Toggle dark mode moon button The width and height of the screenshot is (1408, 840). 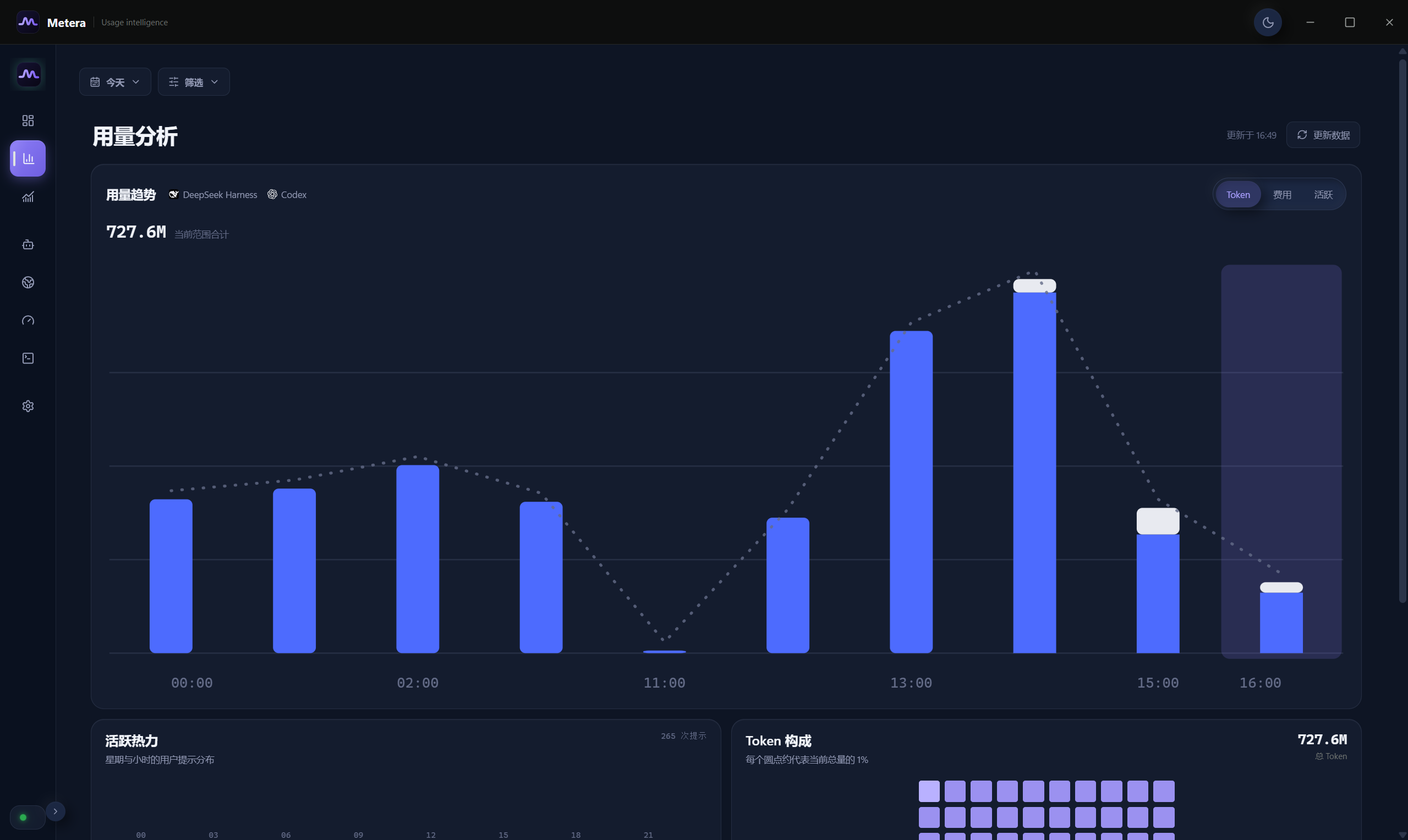tap(1268, 22)
